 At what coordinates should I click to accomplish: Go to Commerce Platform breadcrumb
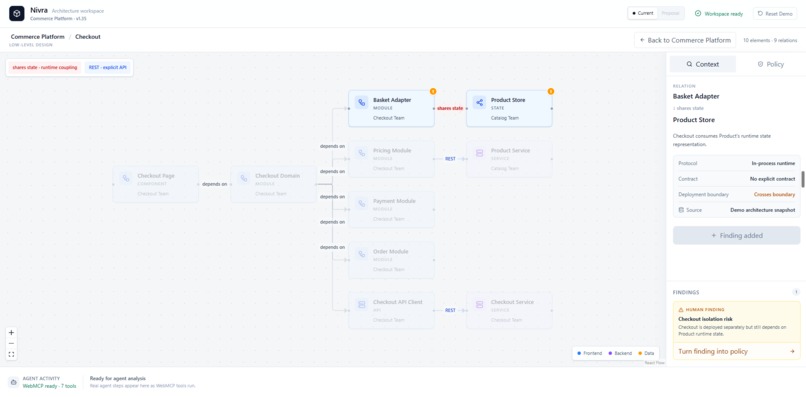click(x=38, y=37)
